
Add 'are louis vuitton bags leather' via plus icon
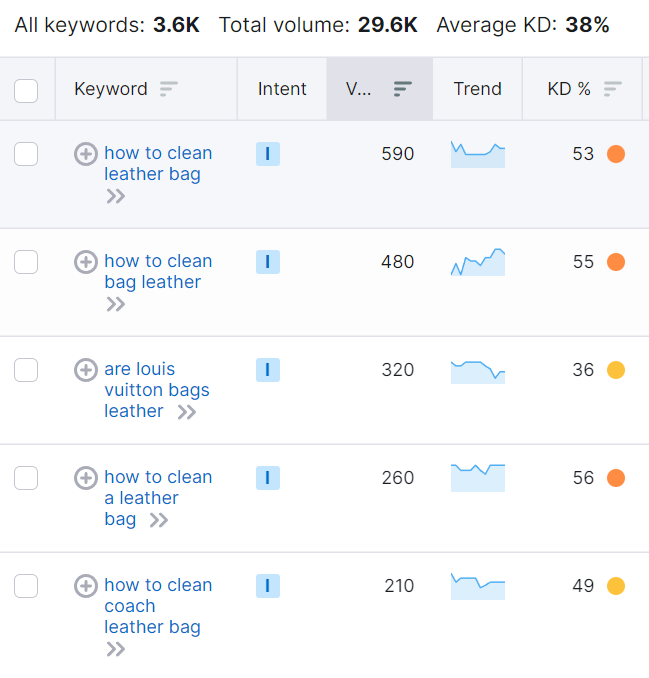[86, 370]
